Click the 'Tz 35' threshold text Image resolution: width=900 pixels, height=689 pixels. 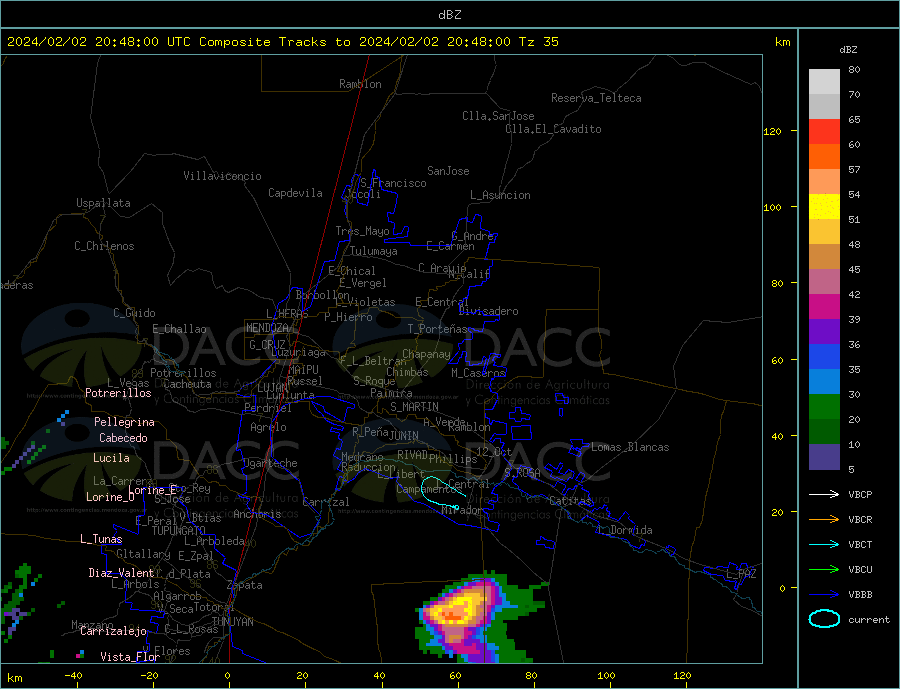coord(538,42)
